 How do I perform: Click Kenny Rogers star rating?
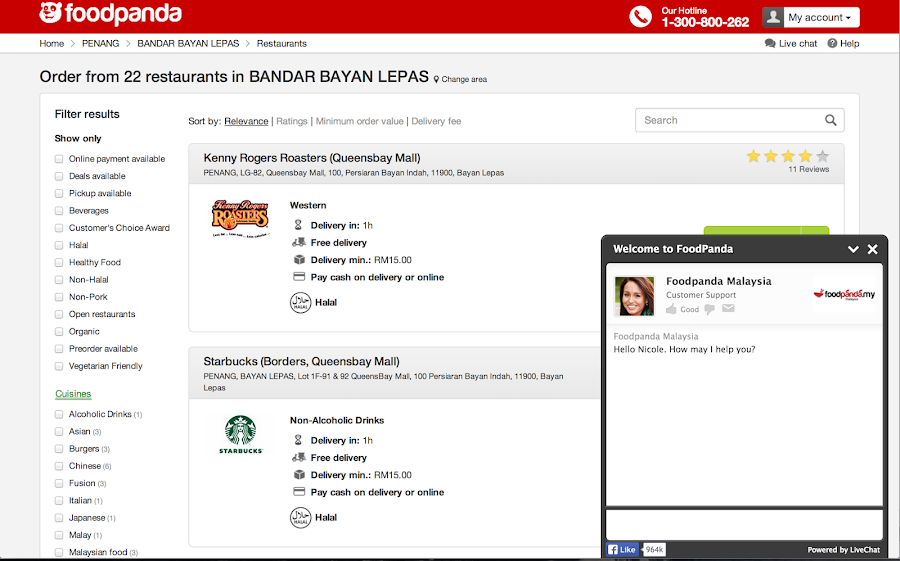click(x=788, y=156)
